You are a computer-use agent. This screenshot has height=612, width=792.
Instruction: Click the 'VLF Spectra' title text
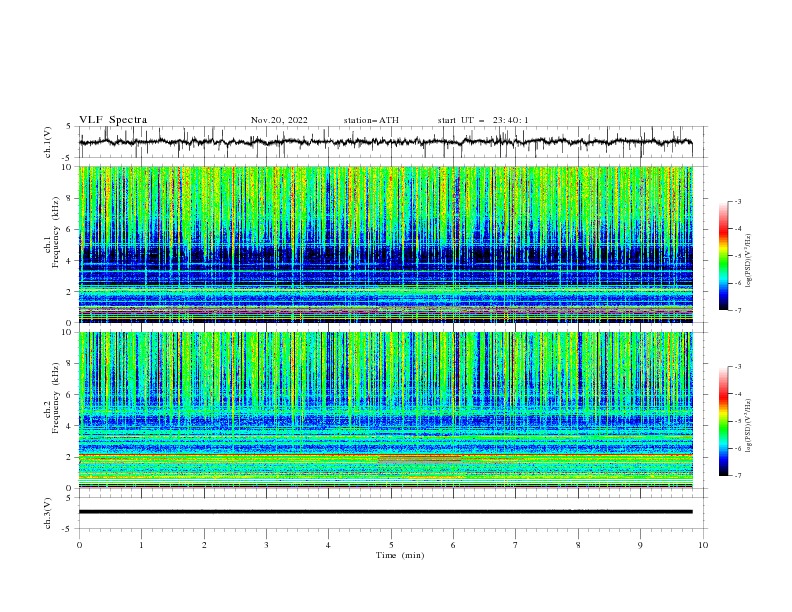click(113, 120)
